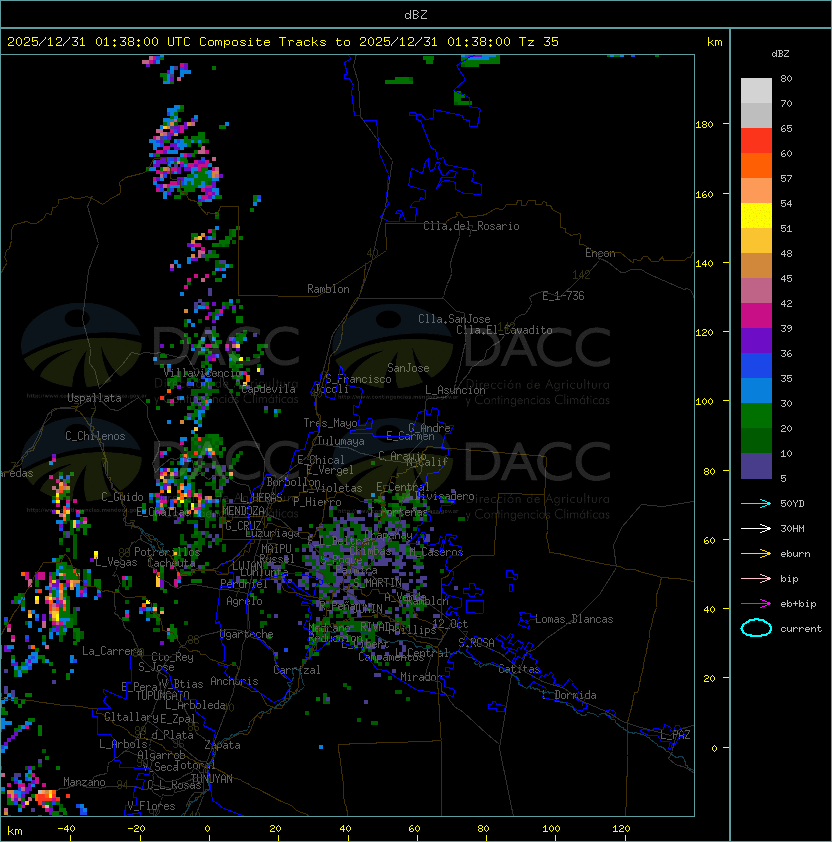
Task: Click the cyan 50YD arrow icon in legend
Action: [756, 503]
